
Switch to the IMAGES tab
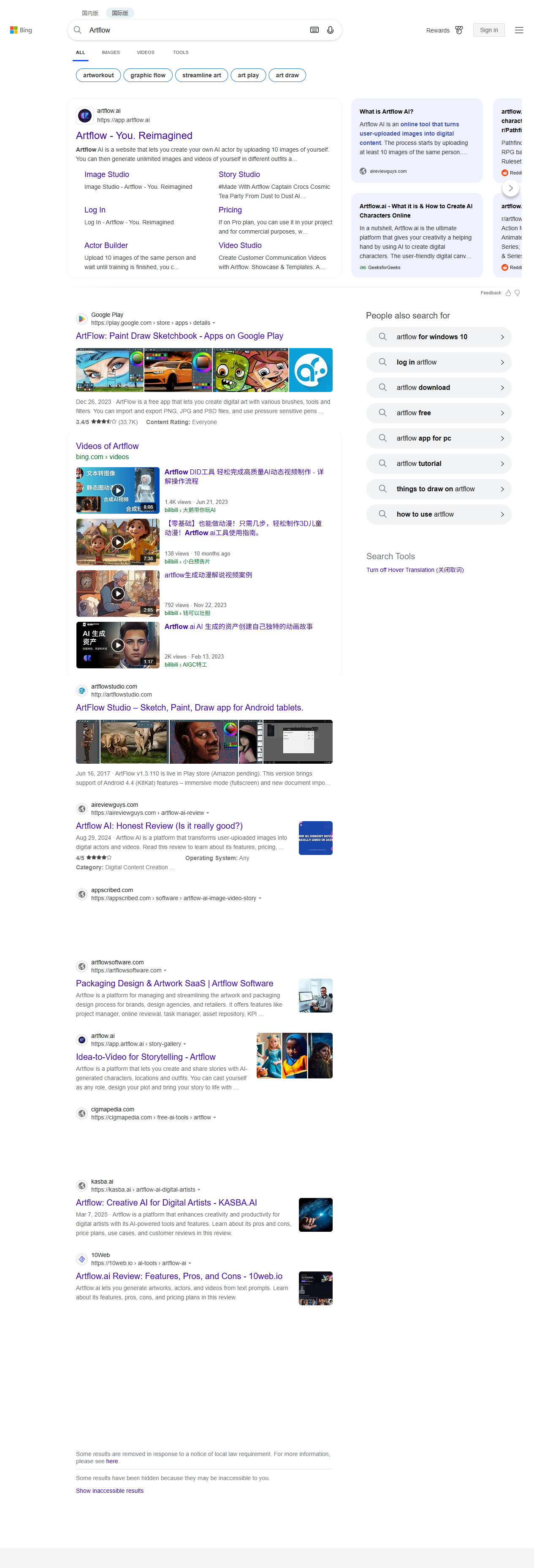coord(111,52)
